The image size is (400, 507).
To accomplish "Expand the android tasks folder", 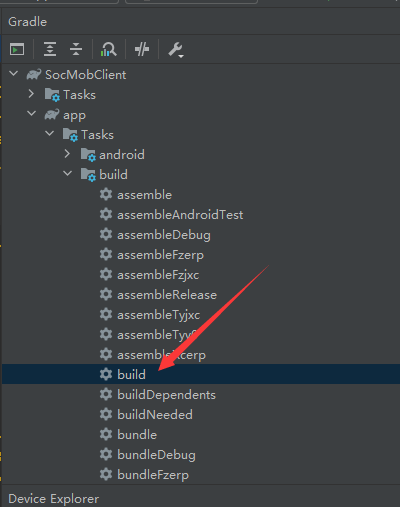I will coord(67,154).
